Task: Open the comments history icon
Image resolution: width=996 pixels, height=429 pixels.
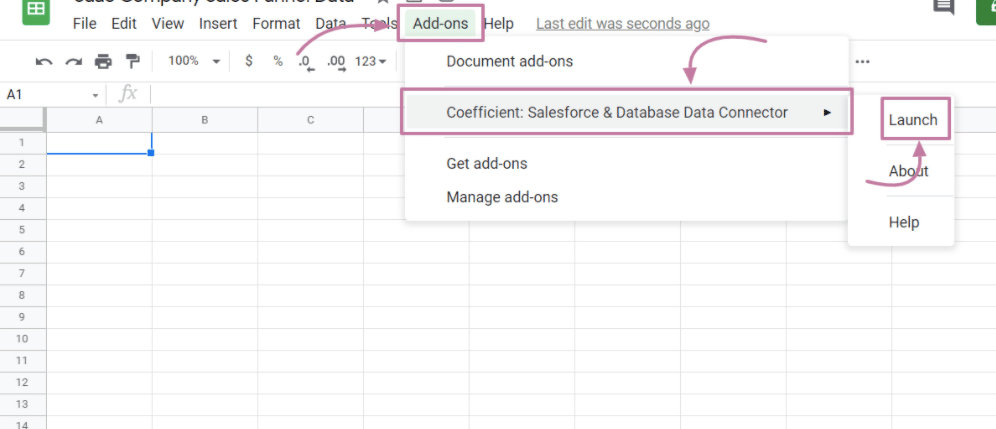Action: coord(944,6)
